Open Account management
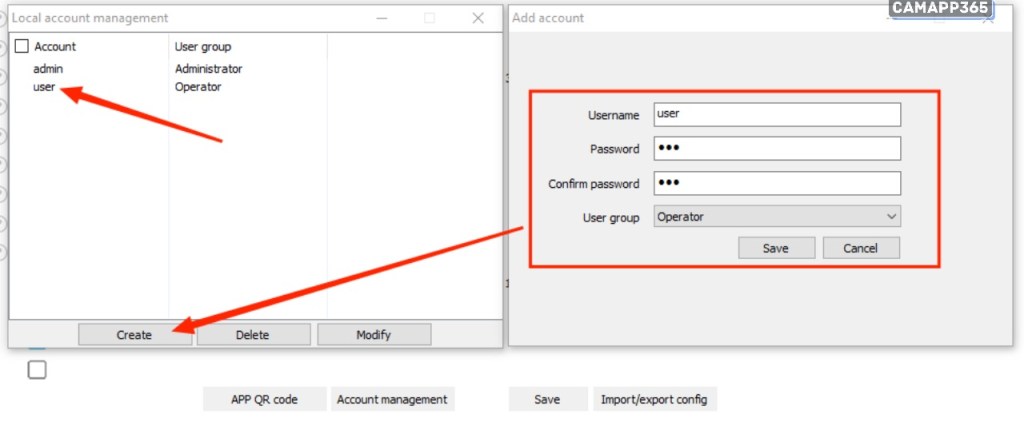The width and height of the screenshot is (1024, 430). (392, 399)
